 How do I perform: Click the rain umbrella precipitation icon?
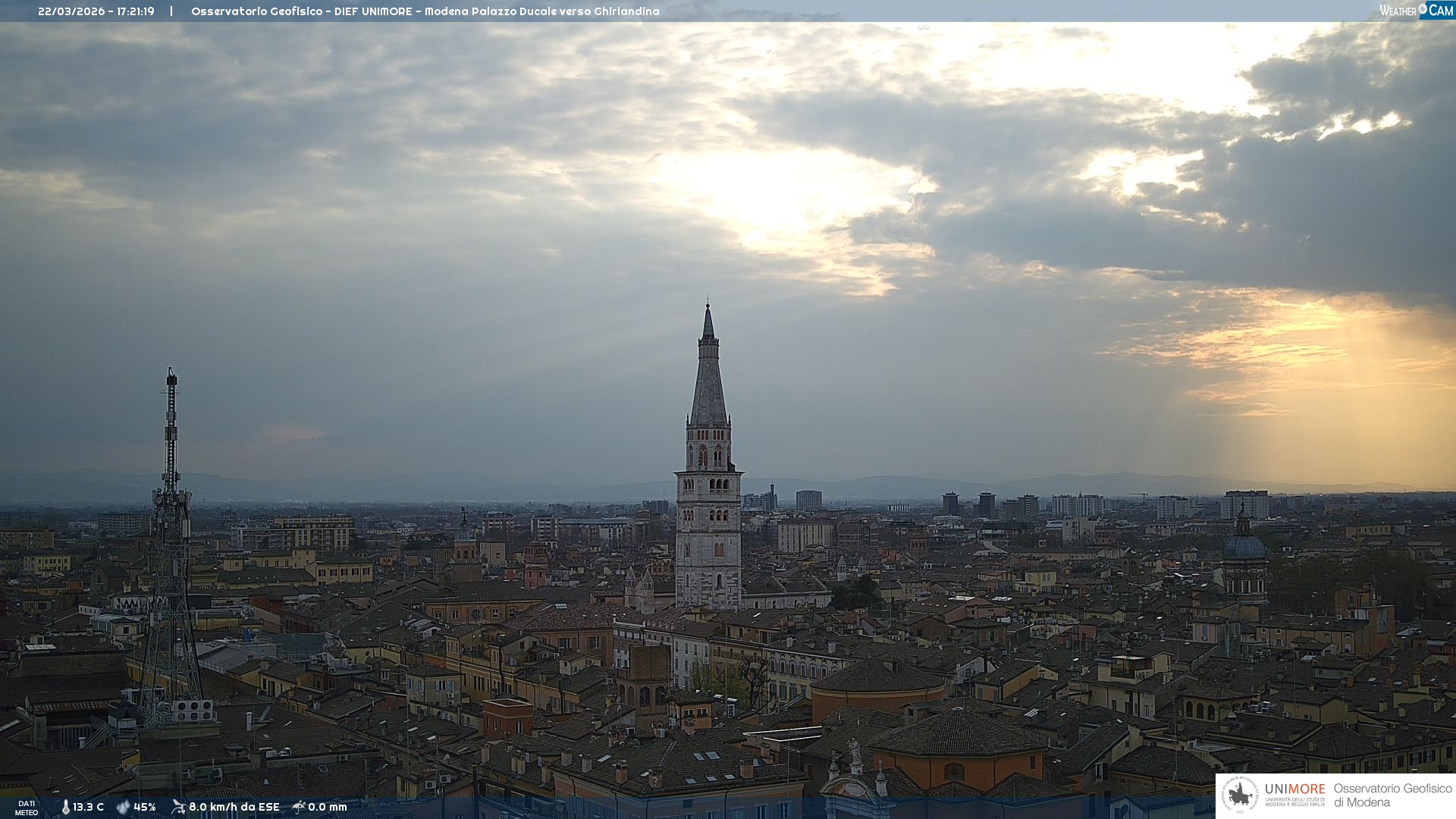point(299,807)
